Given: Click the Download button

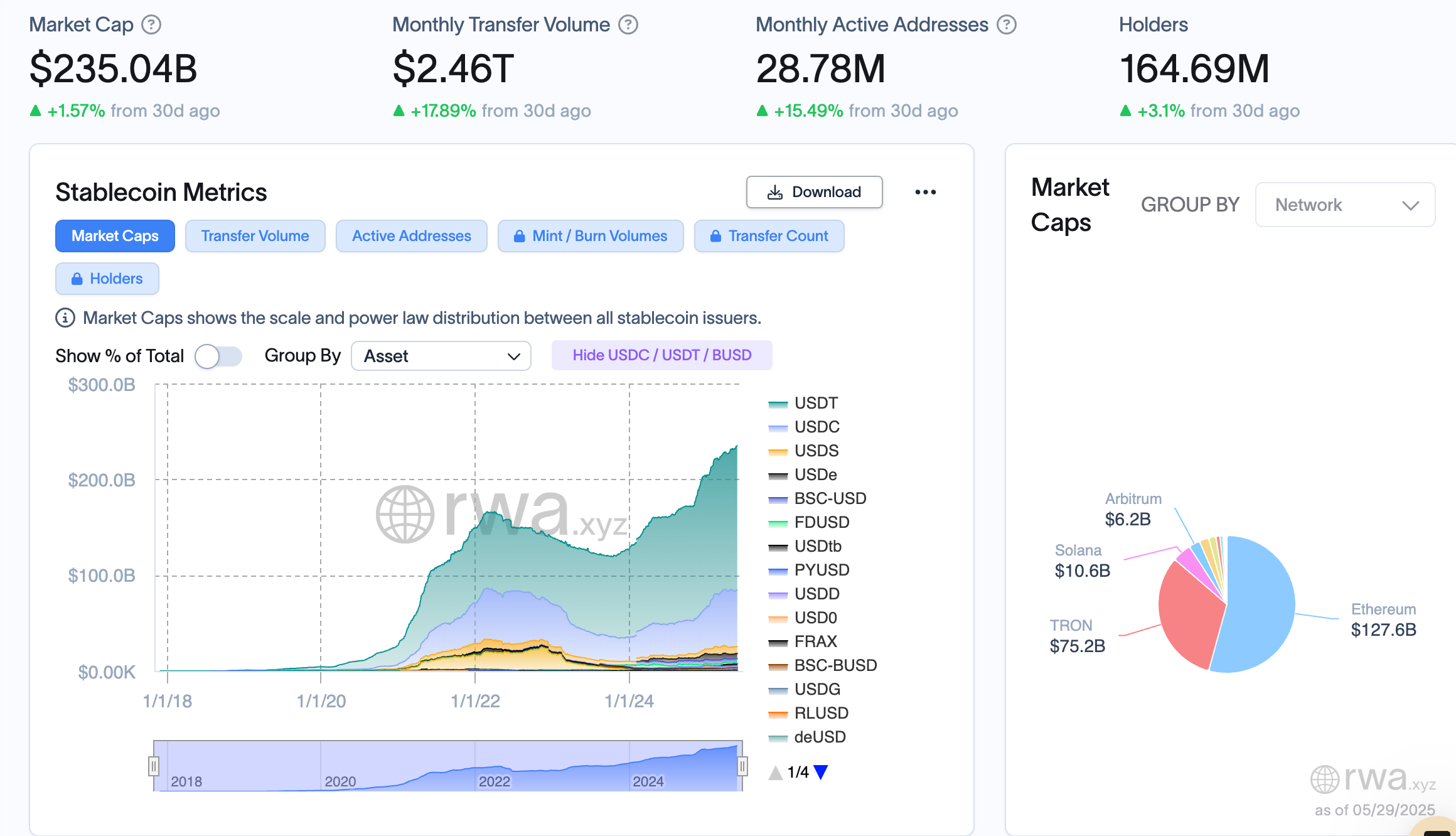Looking at the screenshot, I should point(814,192).
